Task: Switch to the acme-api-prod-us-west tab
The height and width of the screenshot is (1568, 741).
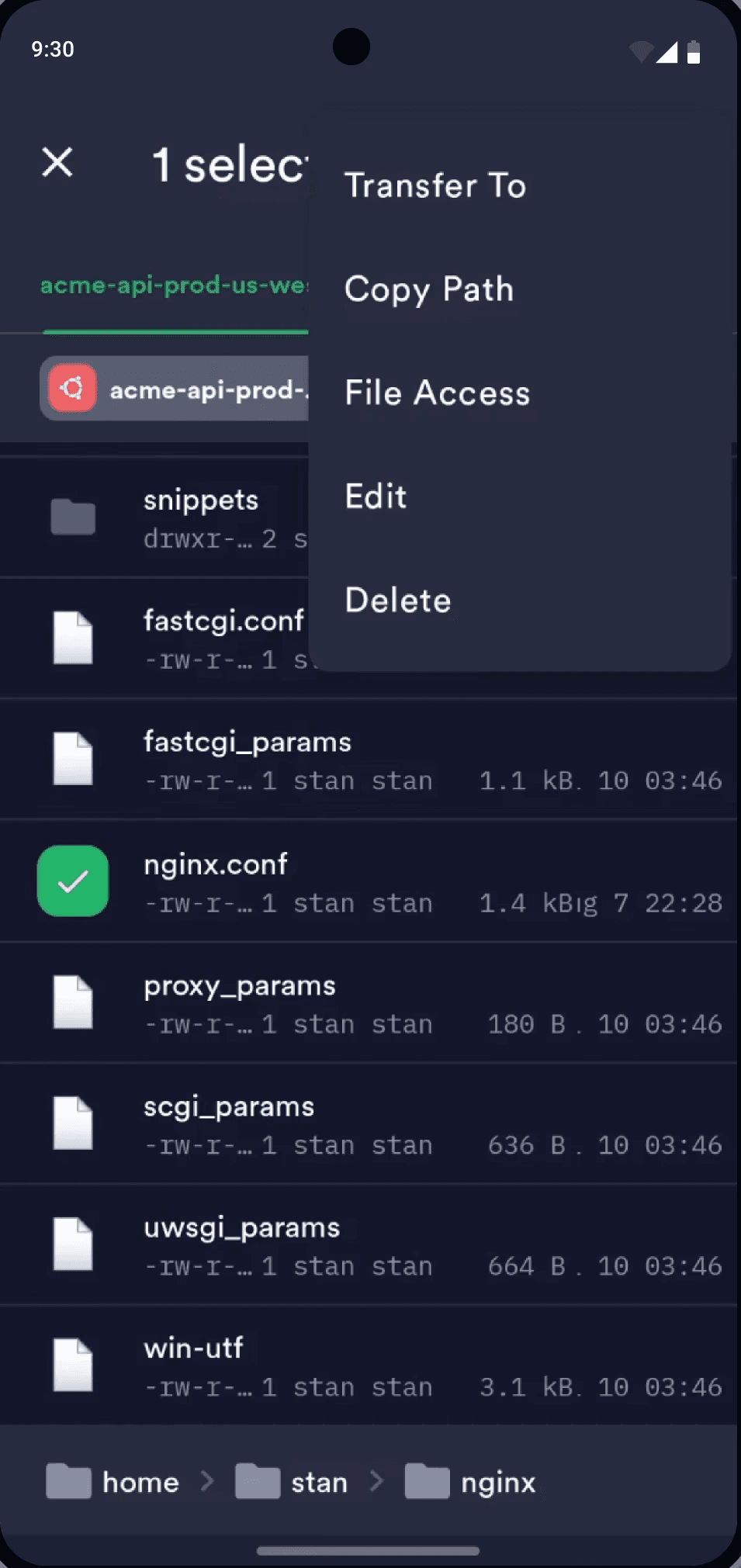Action: coord(175,286)
